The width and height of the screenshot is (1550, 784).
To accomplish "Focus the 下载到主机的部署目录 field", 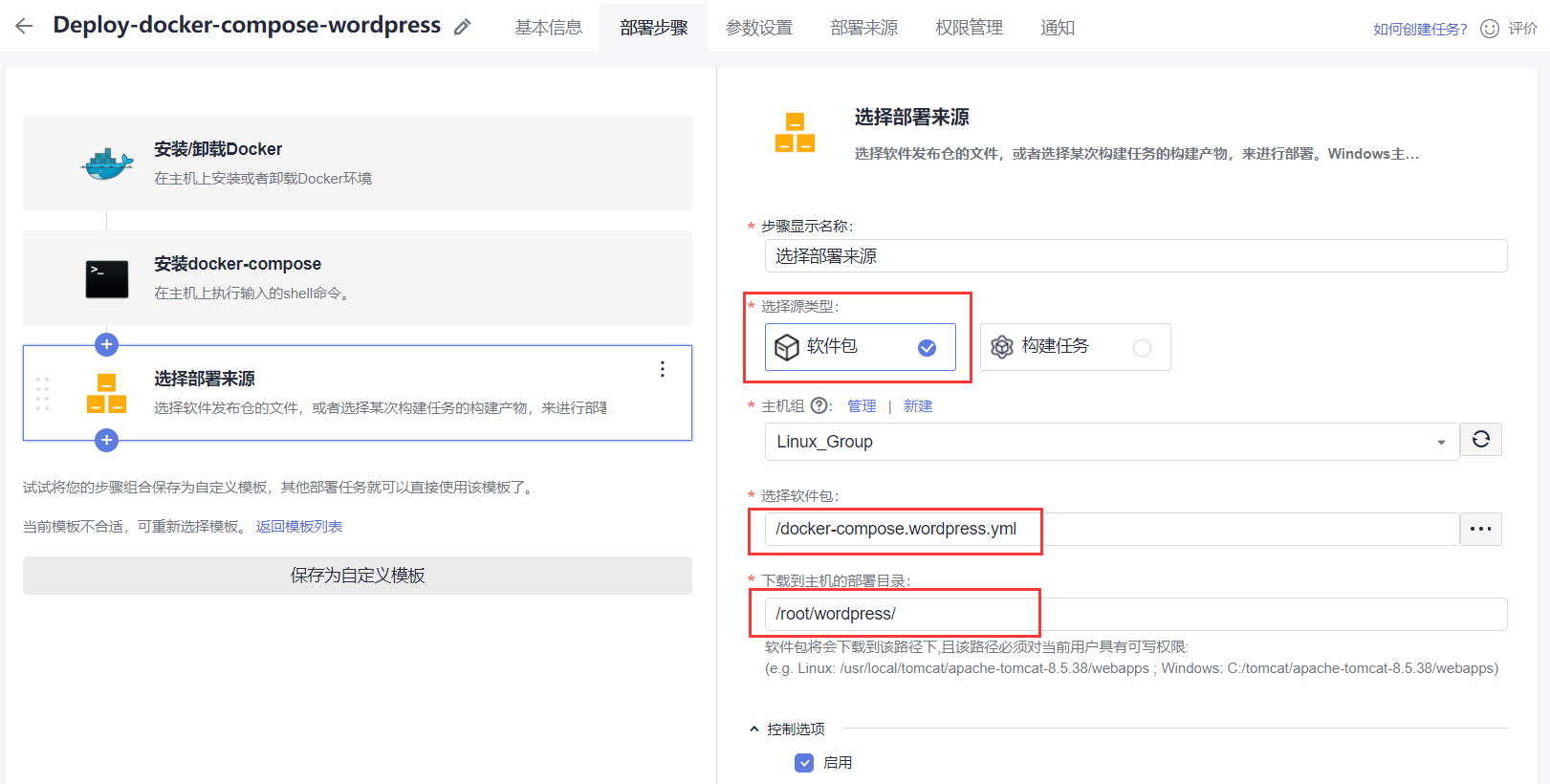I will [x=1136, y=614].
